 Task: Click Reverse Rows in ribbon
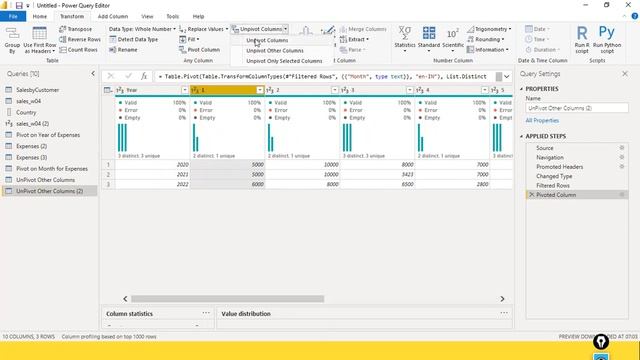click(x=80, y=39)
